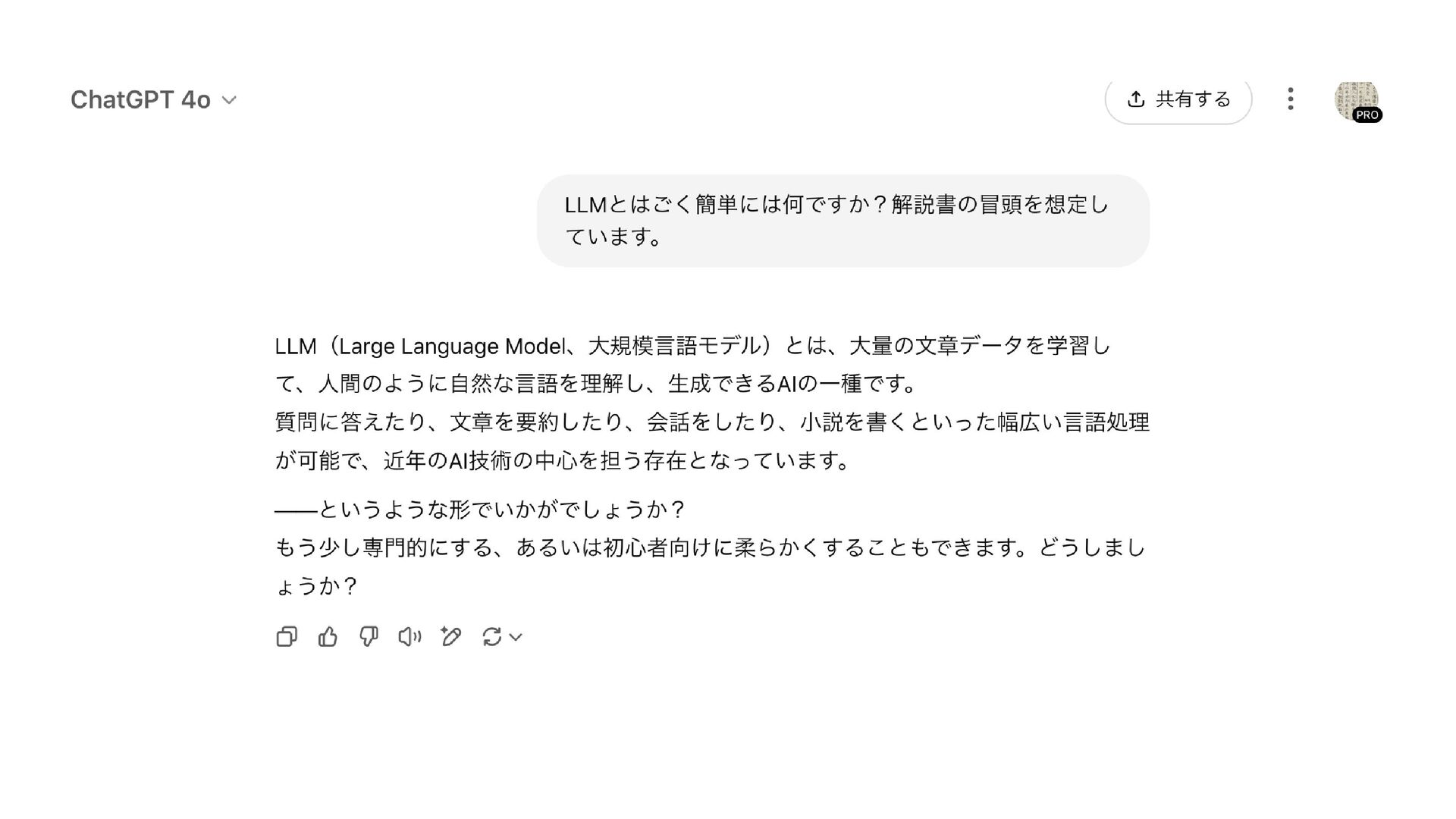Image resolution: width=1456 pixels, height=819 pixels.
Task: Play the response with the read-aloud speaker
Action: pos(409,637)
